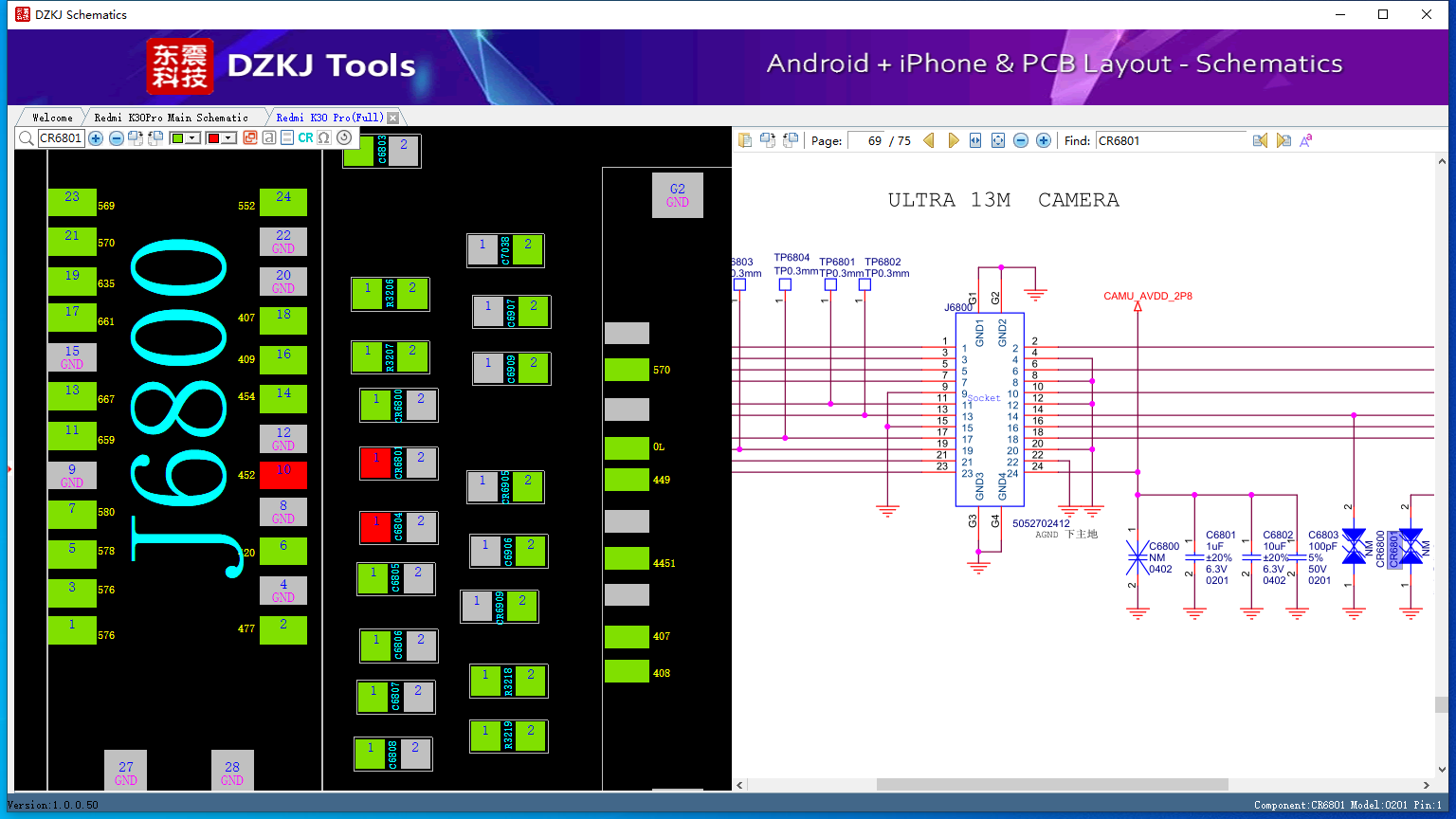
Task: Click the schematic pages/bookmark icon
Action: click(745, 140)
